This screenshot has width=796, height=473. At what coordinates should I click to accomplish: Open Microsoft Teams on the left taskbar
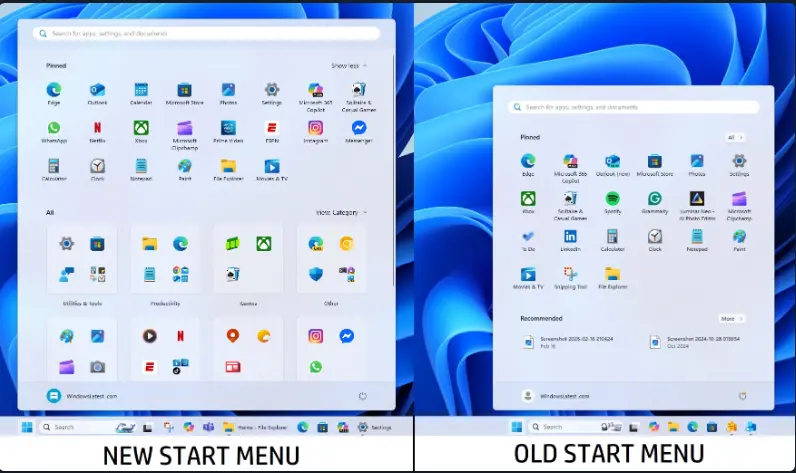tap(209, 427)
